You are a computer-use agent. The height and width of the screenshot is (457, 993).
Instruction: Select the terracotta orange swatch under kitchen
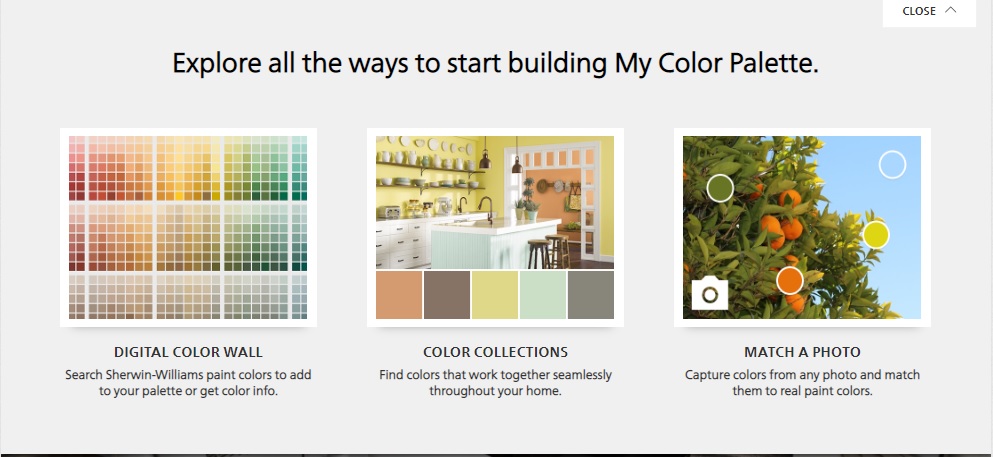(399, 295)
